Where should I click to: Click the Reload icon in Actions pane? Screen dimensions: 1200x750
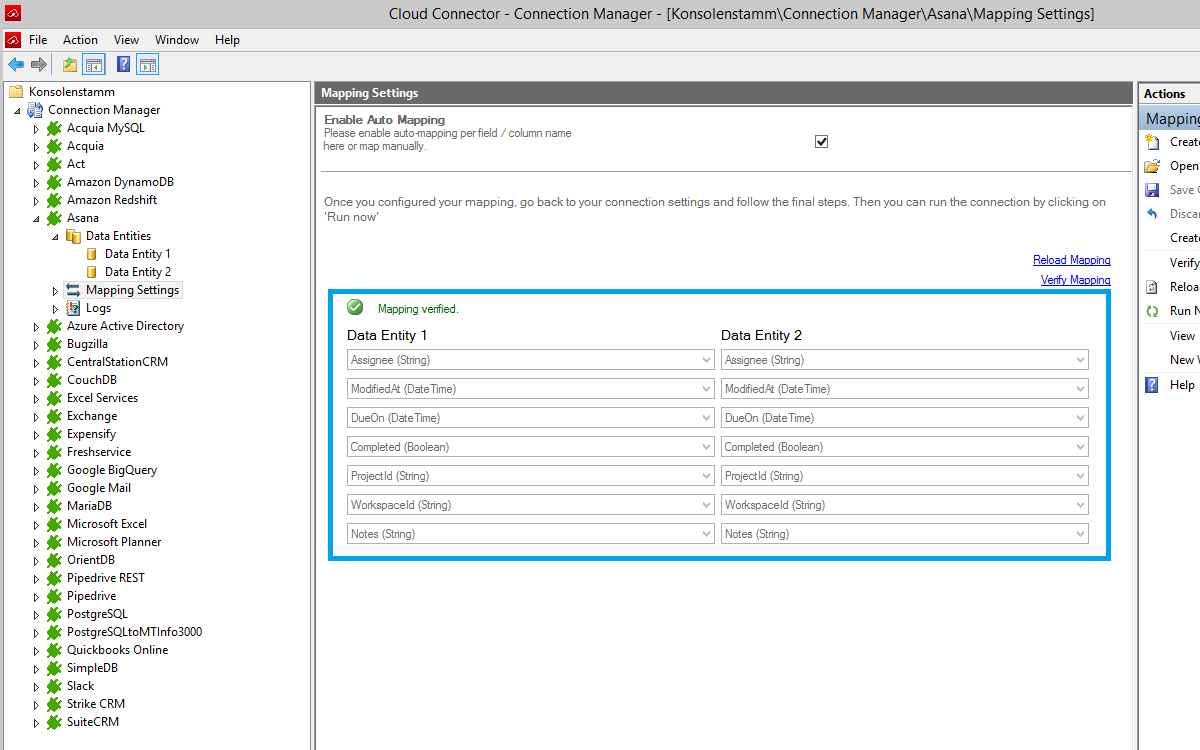click(1152, 287)
